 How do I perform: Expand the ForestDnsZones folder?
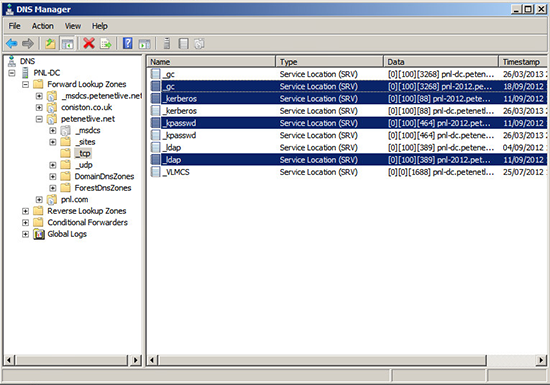(x=53, y=188)
